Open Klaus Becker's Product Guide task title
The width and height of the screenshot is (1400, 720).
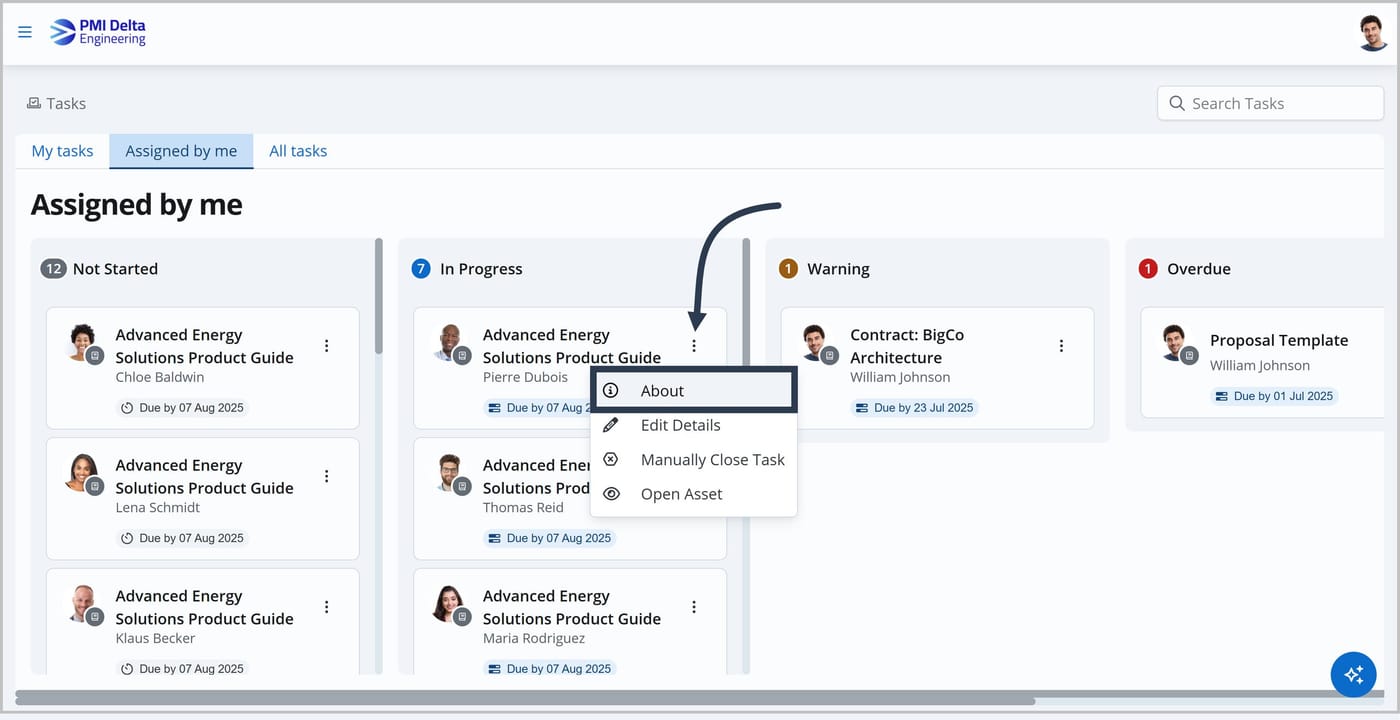pos(204,607)
